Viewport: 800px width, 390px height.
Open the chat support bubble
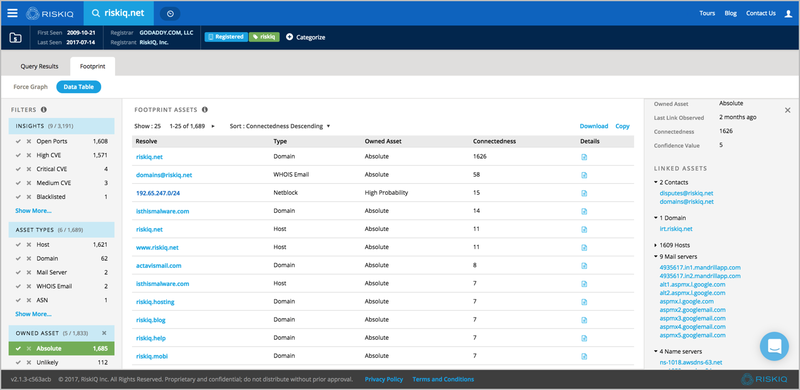point(774,346)
